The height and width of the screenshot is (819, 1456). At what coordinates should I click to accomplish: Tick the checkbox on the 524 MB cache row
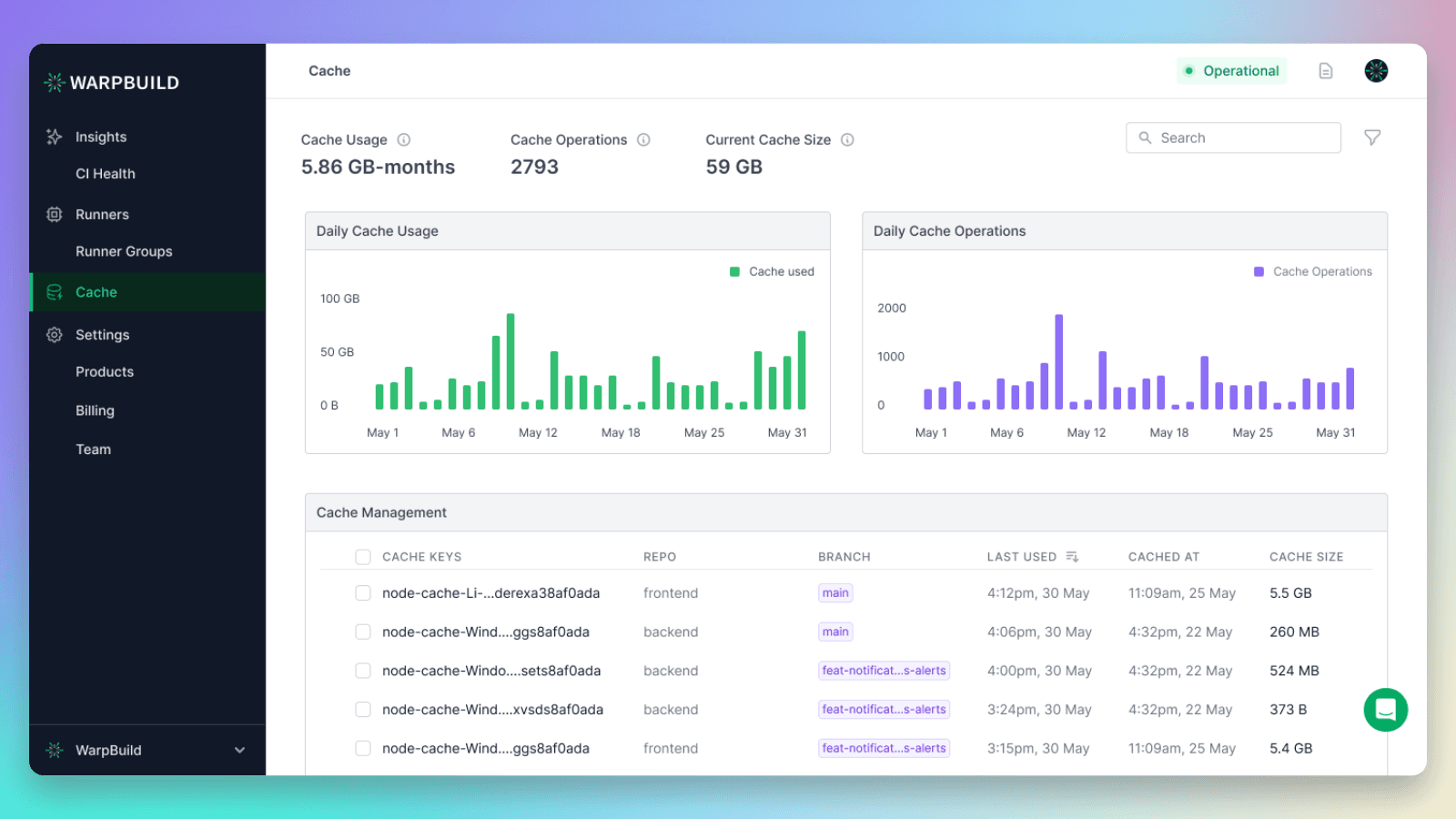coord(363,671)
